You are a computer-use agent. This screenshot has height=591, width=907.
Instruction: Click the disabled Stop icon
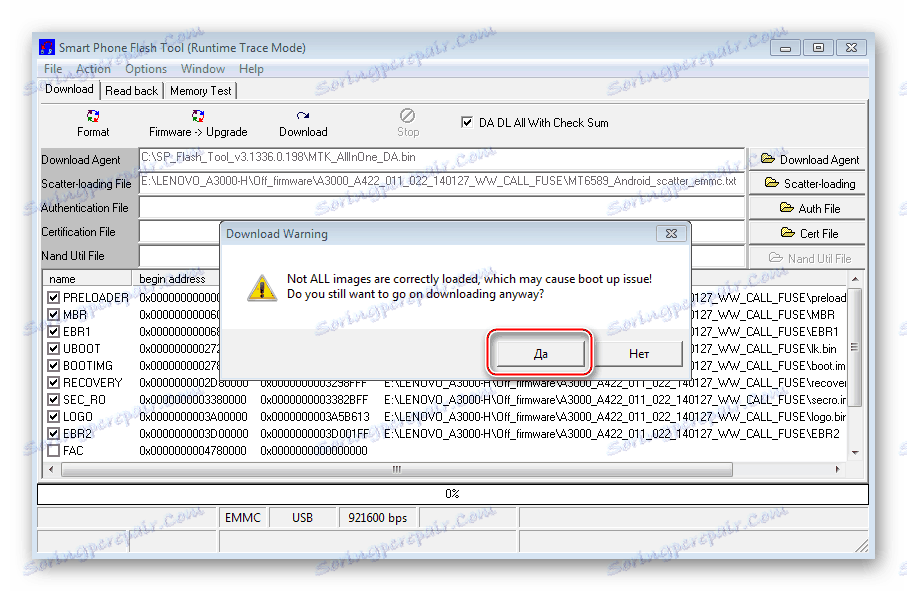(407, 115)
